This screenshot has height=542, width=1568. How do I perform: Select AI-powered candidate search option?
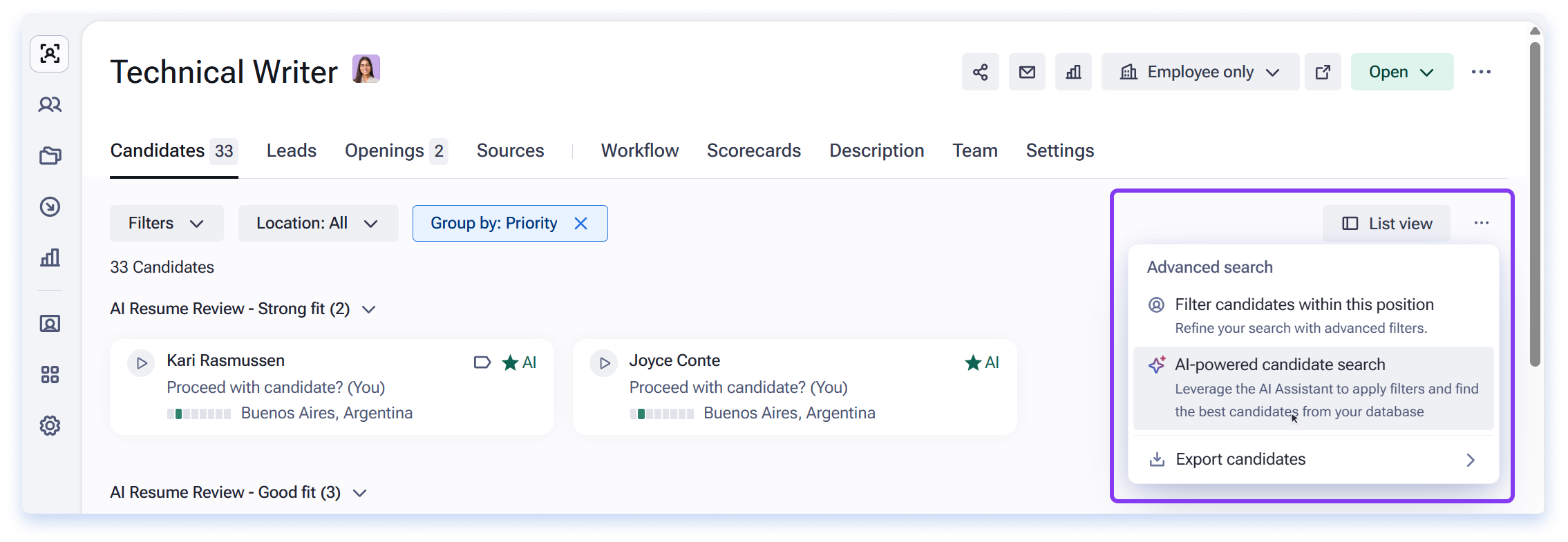[1313, 388]
